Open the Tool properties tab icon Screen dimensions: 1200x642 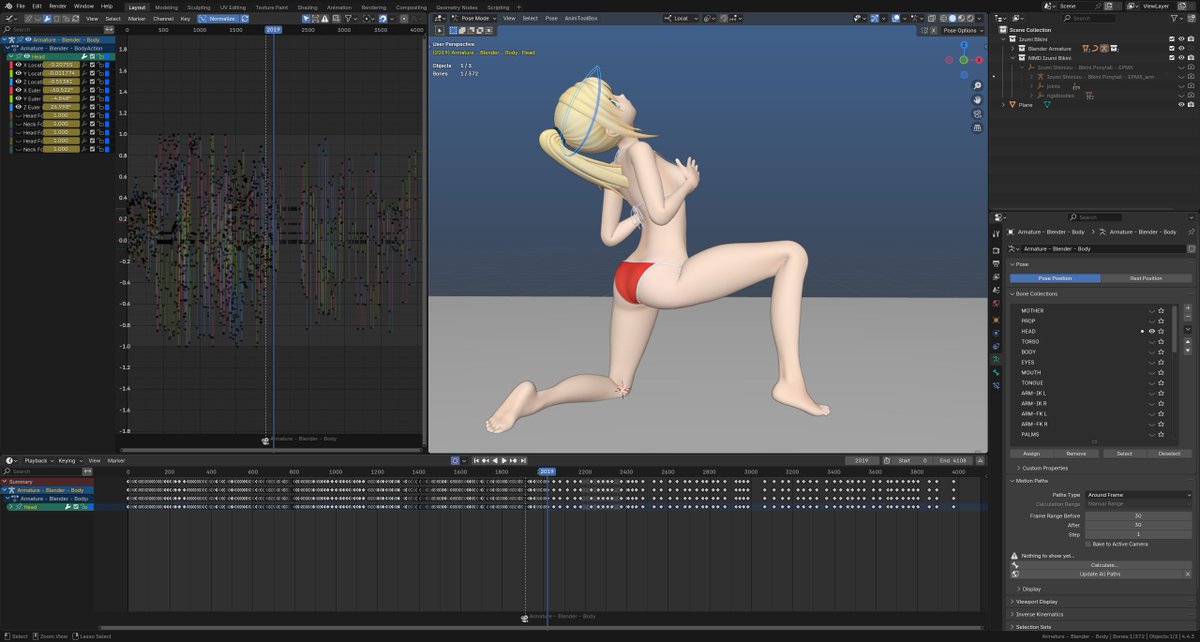click(996, 233)
